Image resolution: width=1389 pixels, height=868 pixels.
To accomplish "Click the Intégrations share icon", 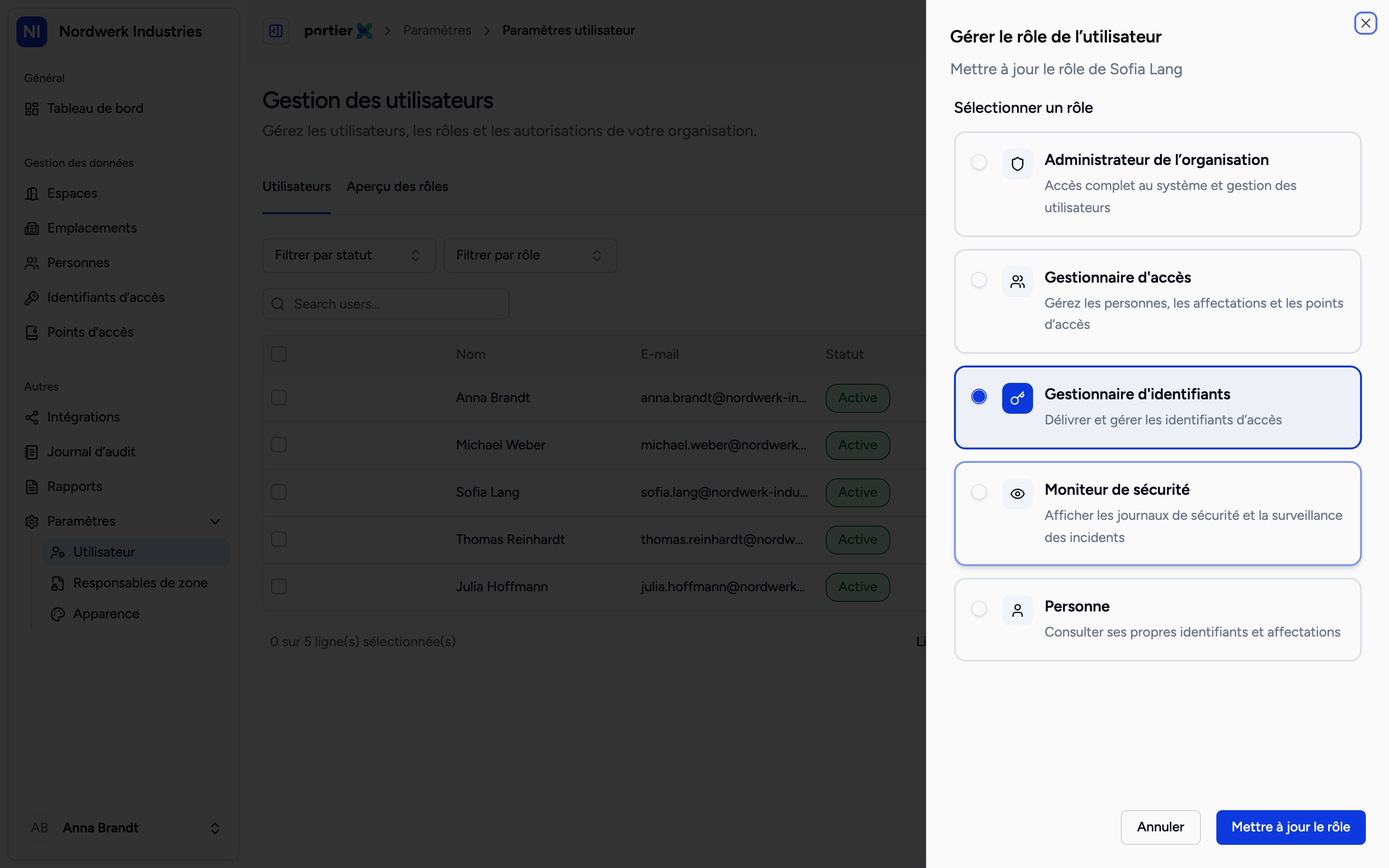I will (31, 417).
